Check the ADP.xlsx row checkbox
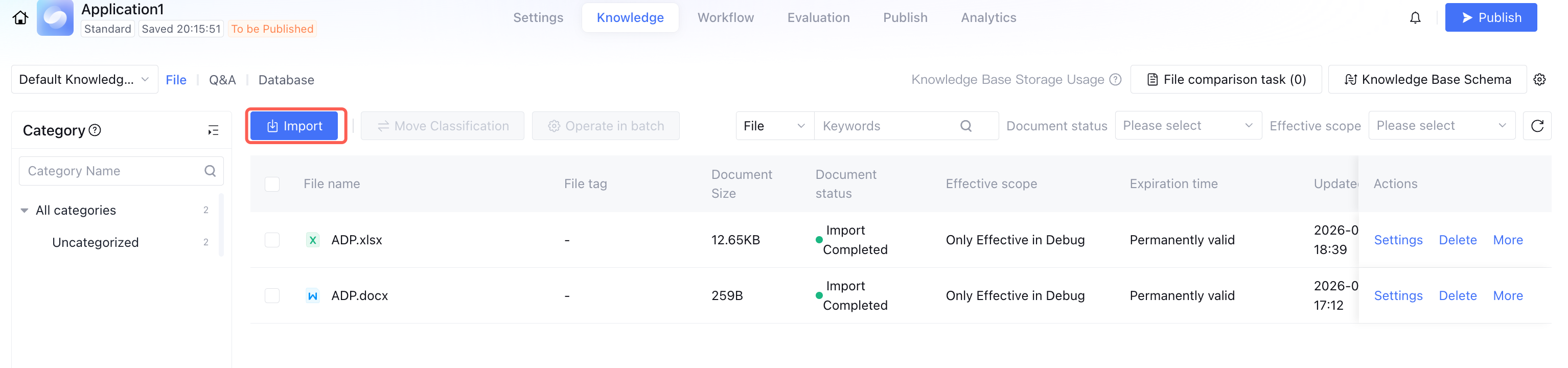This screenshot has width=1568, height=368. pos(272,240)
